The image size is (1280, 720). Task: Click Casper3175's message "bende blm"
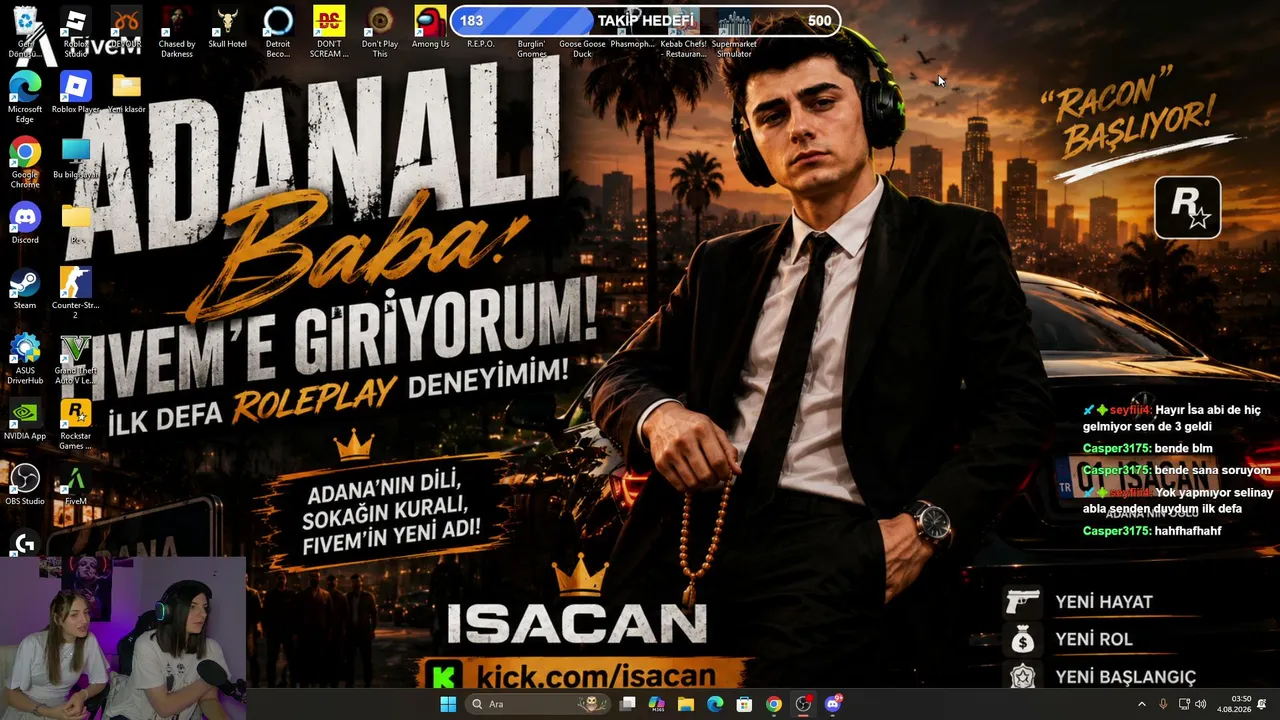coord(1148,448)
